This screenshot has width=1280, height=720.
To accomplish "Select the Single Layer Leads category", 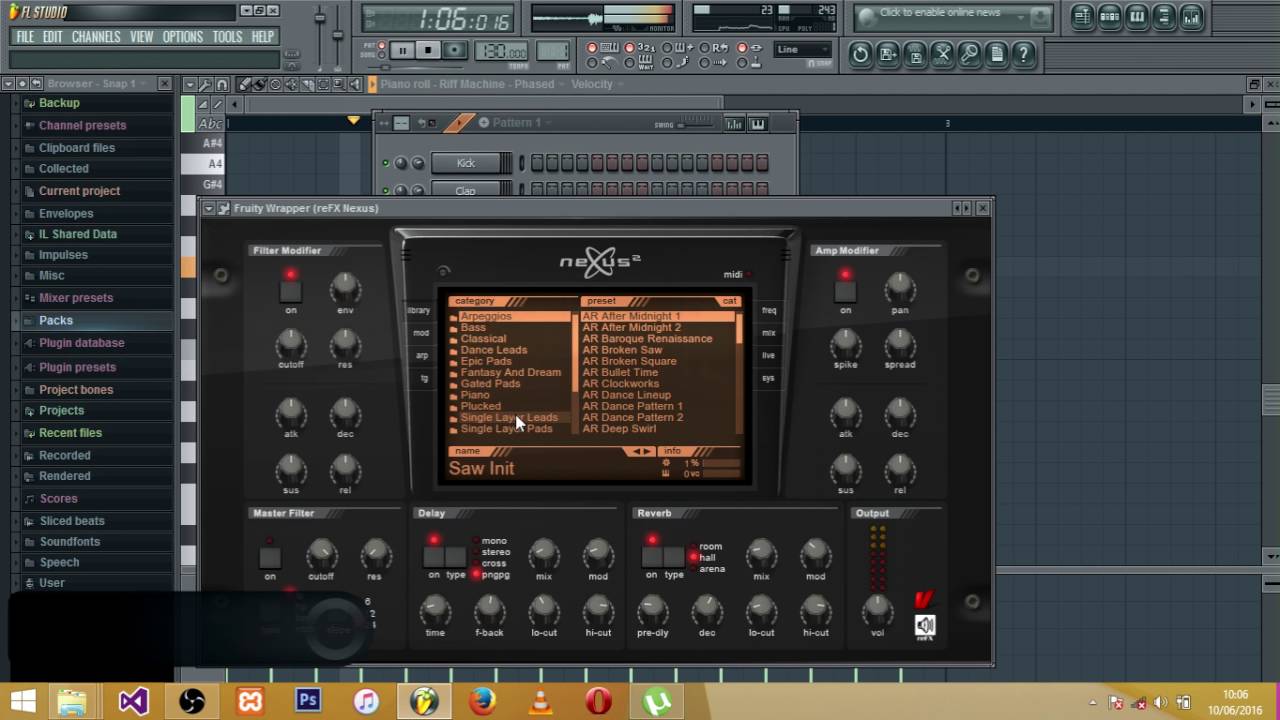I will tap(509, 418).
